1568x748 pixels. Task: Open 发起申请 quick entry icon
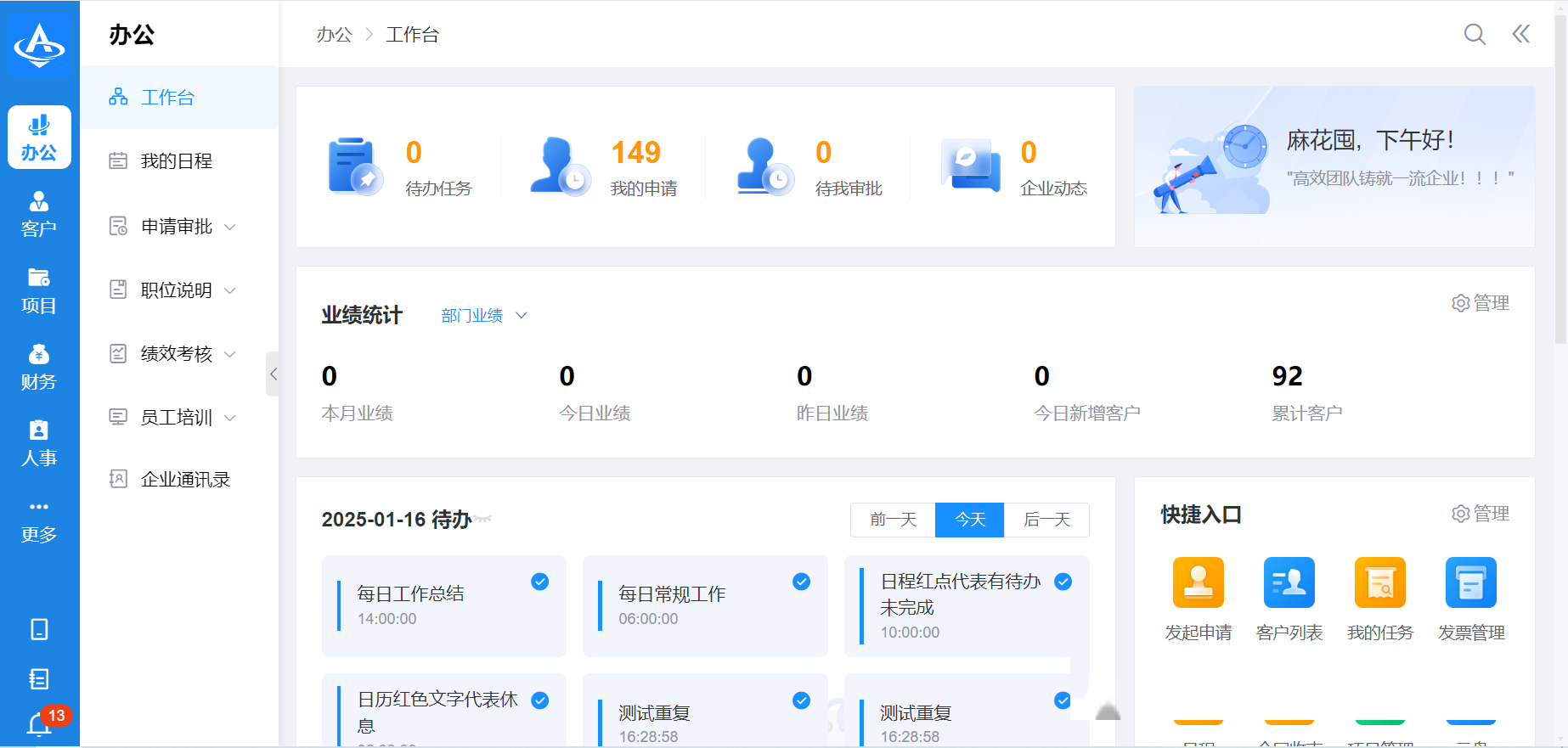(1198, 582)
